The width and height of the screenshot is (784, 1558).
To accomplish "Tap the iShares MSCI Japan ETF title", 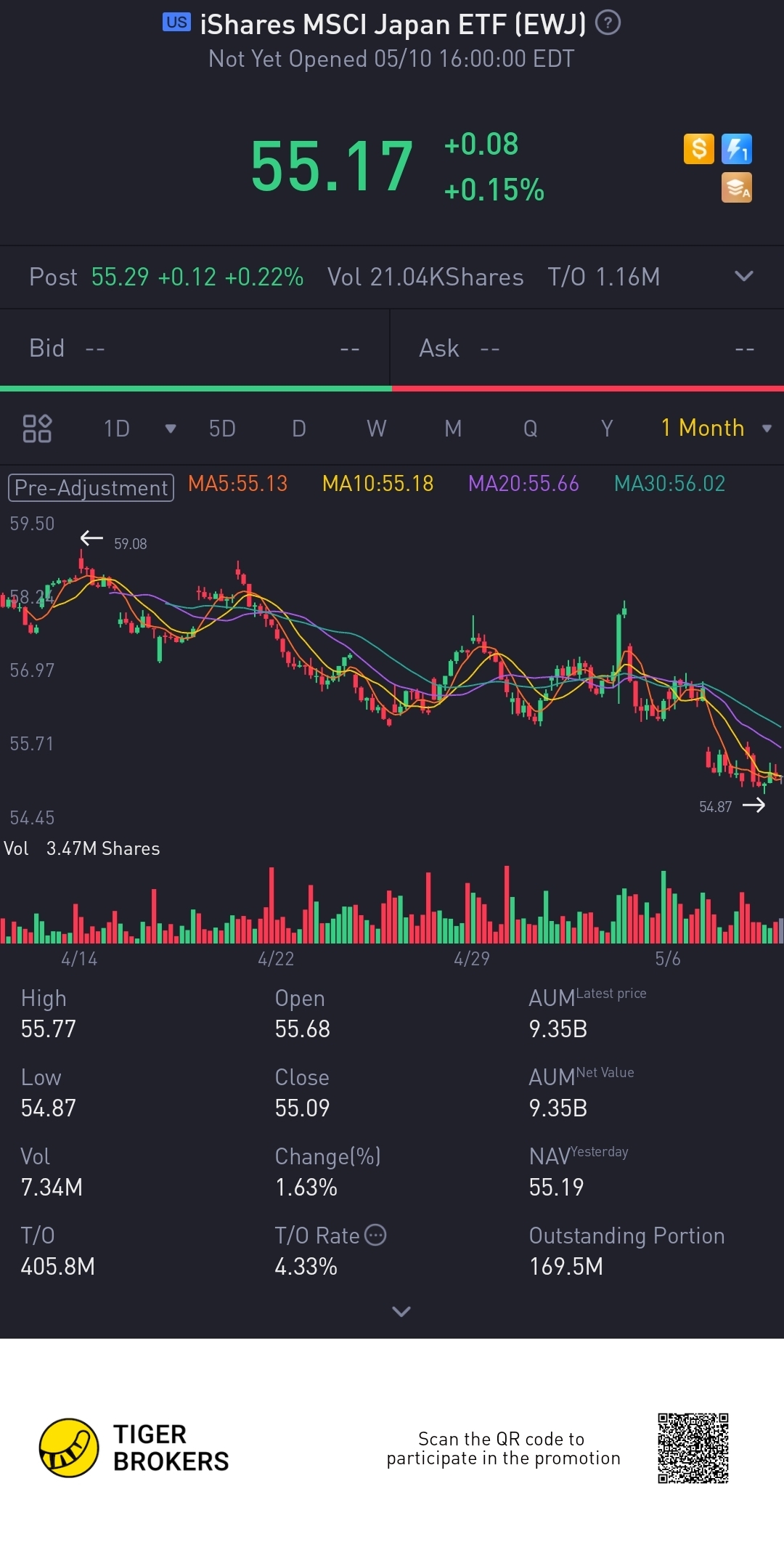I will click(x=393, y=25).
